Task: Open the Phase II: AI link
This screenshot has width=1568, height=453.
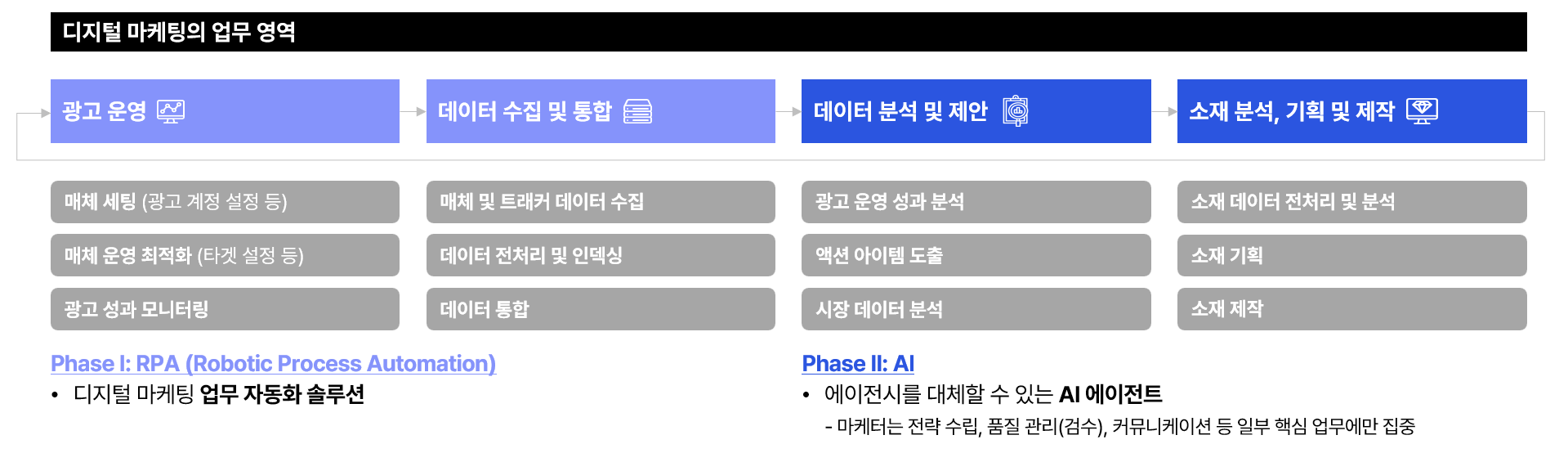Action: (858, 364)
